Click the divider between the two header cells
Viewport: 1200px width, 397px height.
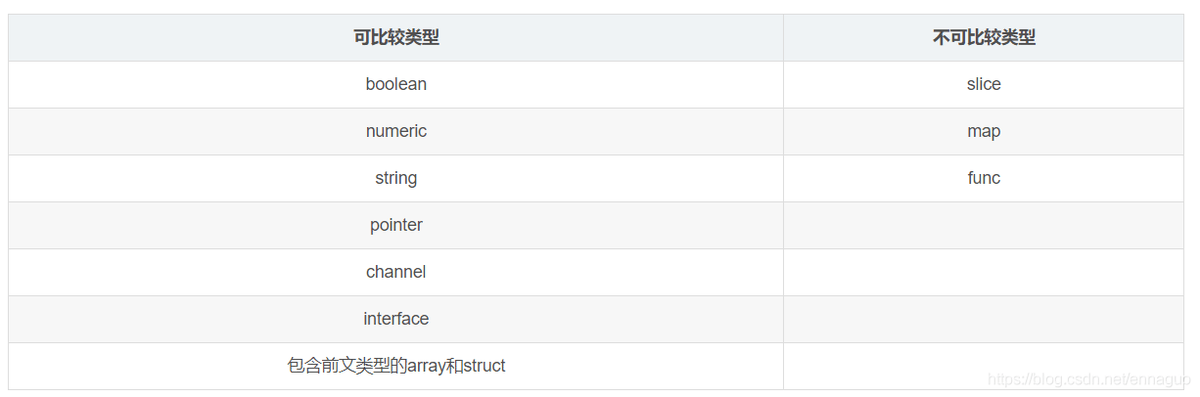click(783, 38)
